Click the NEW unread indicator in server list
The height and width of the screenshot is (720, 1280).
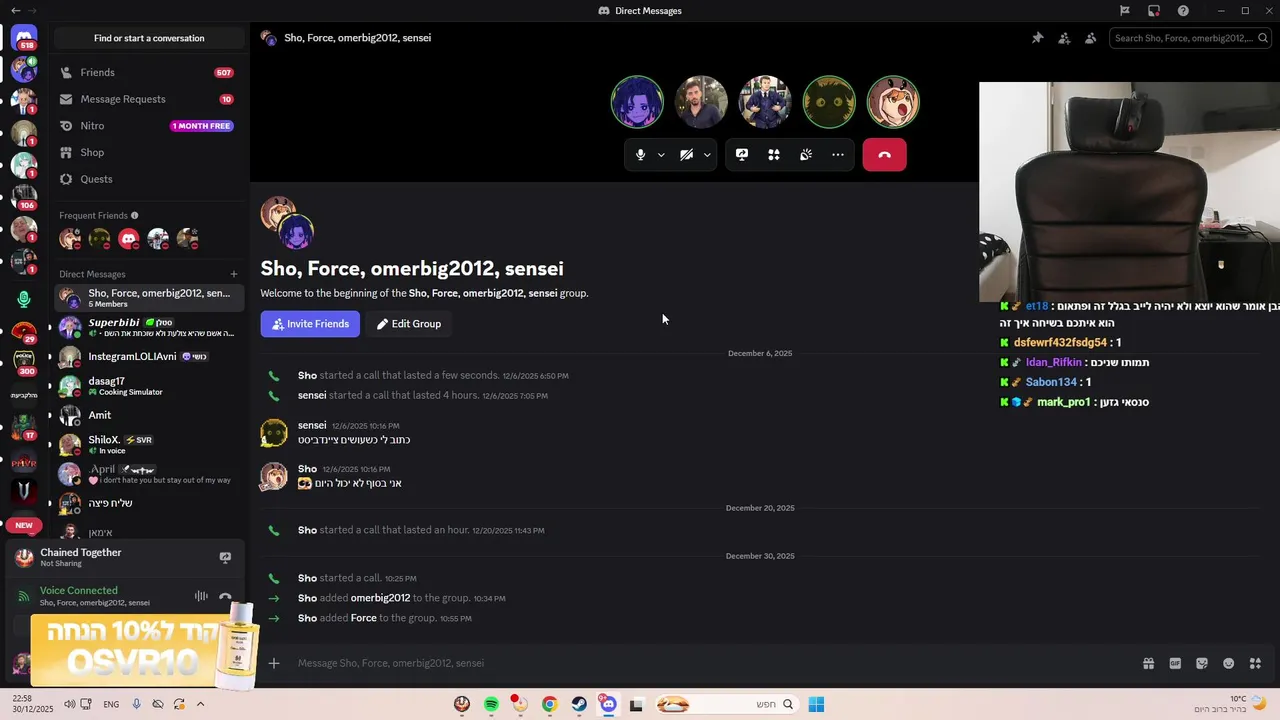coord(24,525)
